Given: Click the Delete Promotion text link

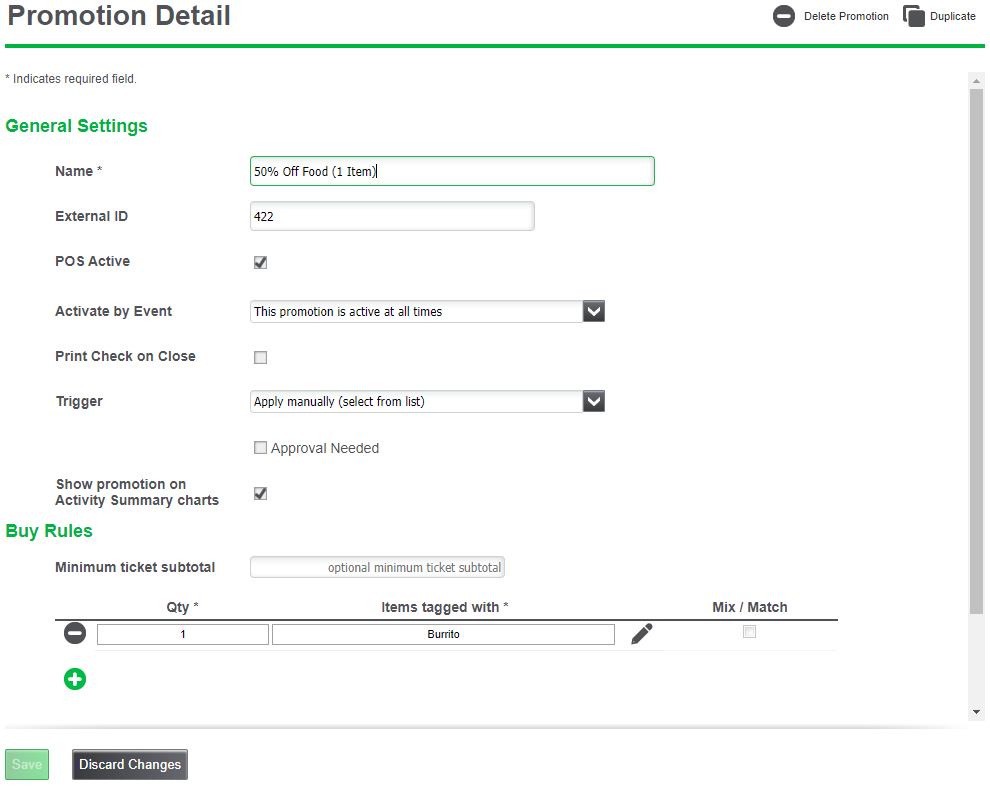Looking at the screenshot, I should coord(846,17).
